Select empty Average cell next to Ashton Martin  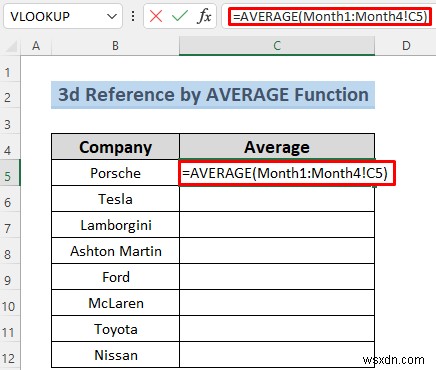click(x=277, y=251)
